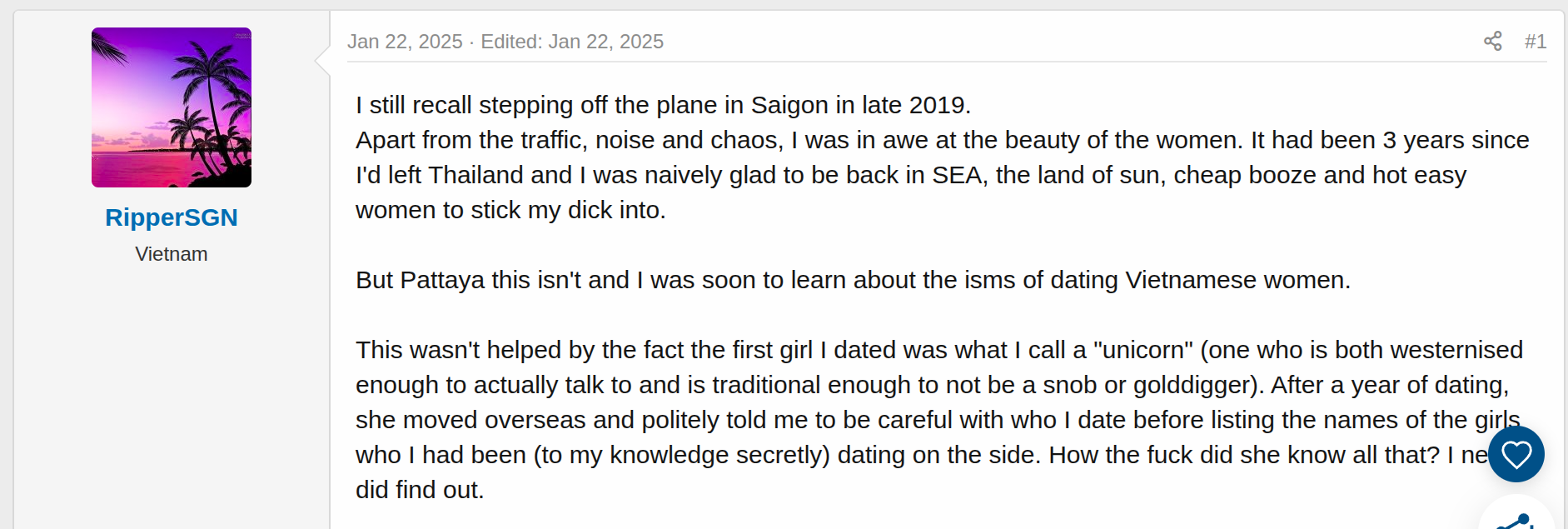Like the post with the heart button
Viewport: 1568px width, 529px height.
(1516, 454)
